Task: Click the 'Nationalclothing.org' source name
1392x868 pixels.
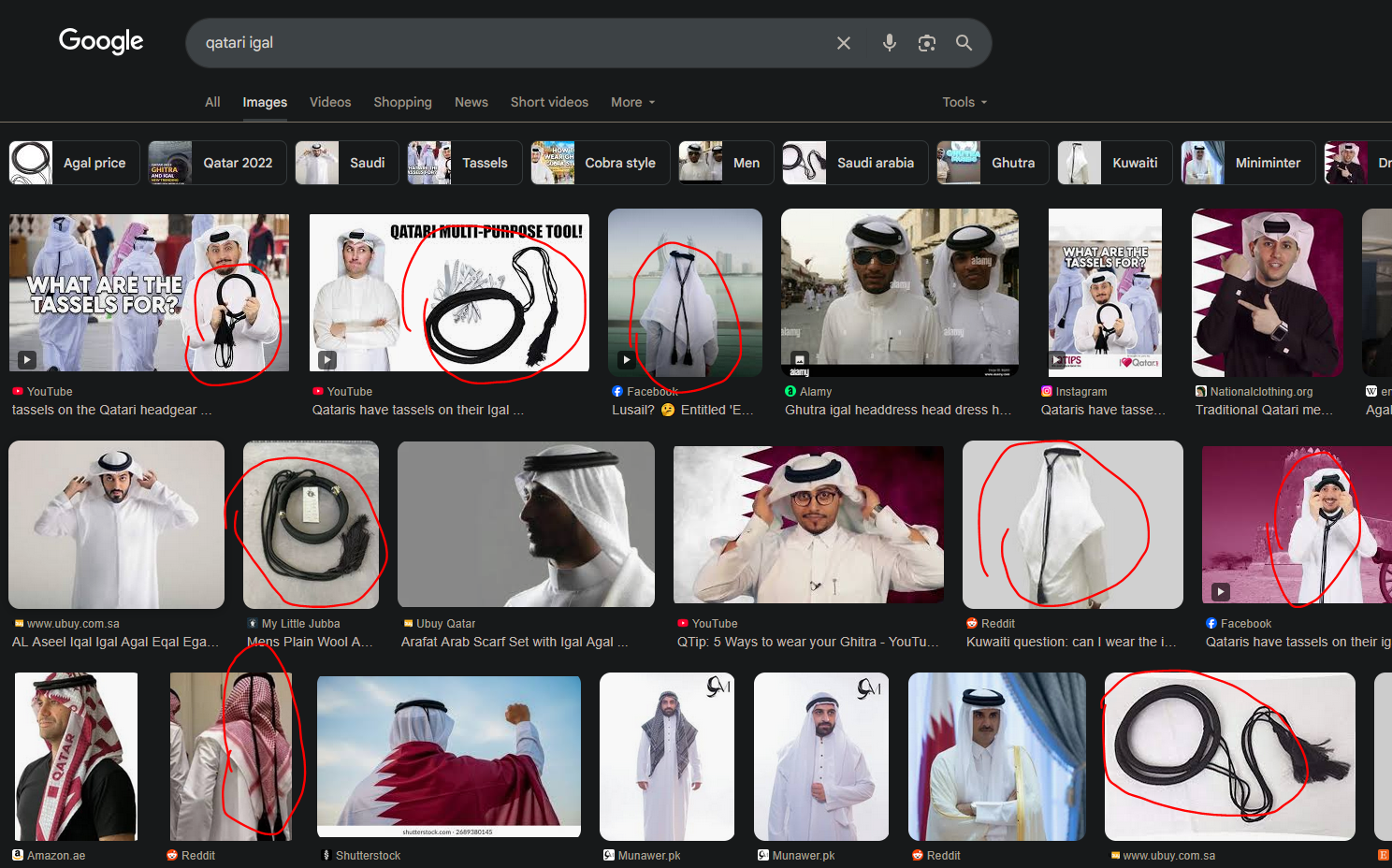Action: [1261, 392]
